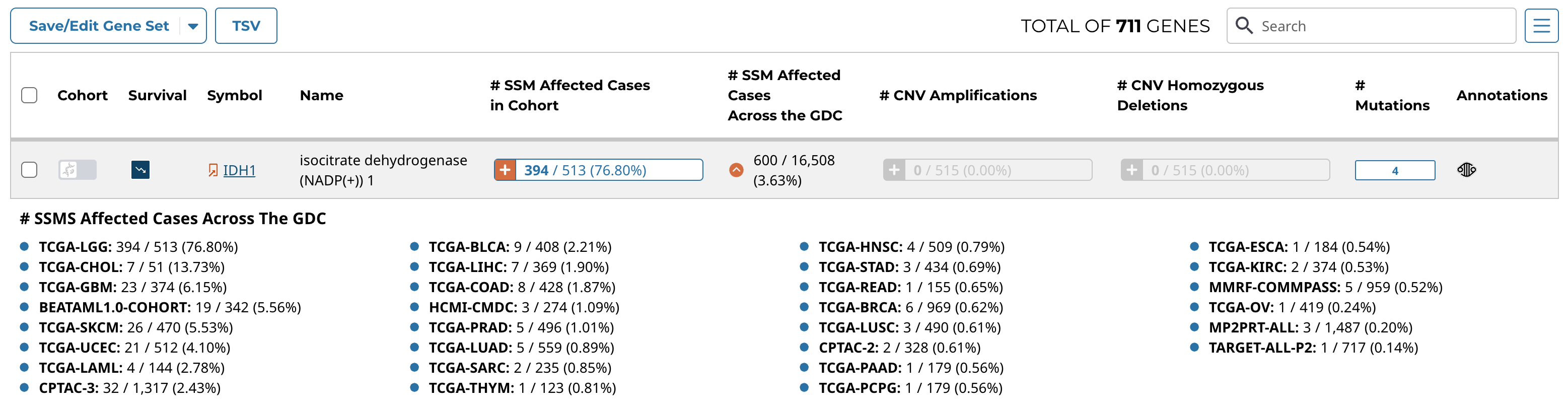Click the Cancer Gene Census annotation icon
Screen dimensions: 1568x408
(x=1466, y=170)
